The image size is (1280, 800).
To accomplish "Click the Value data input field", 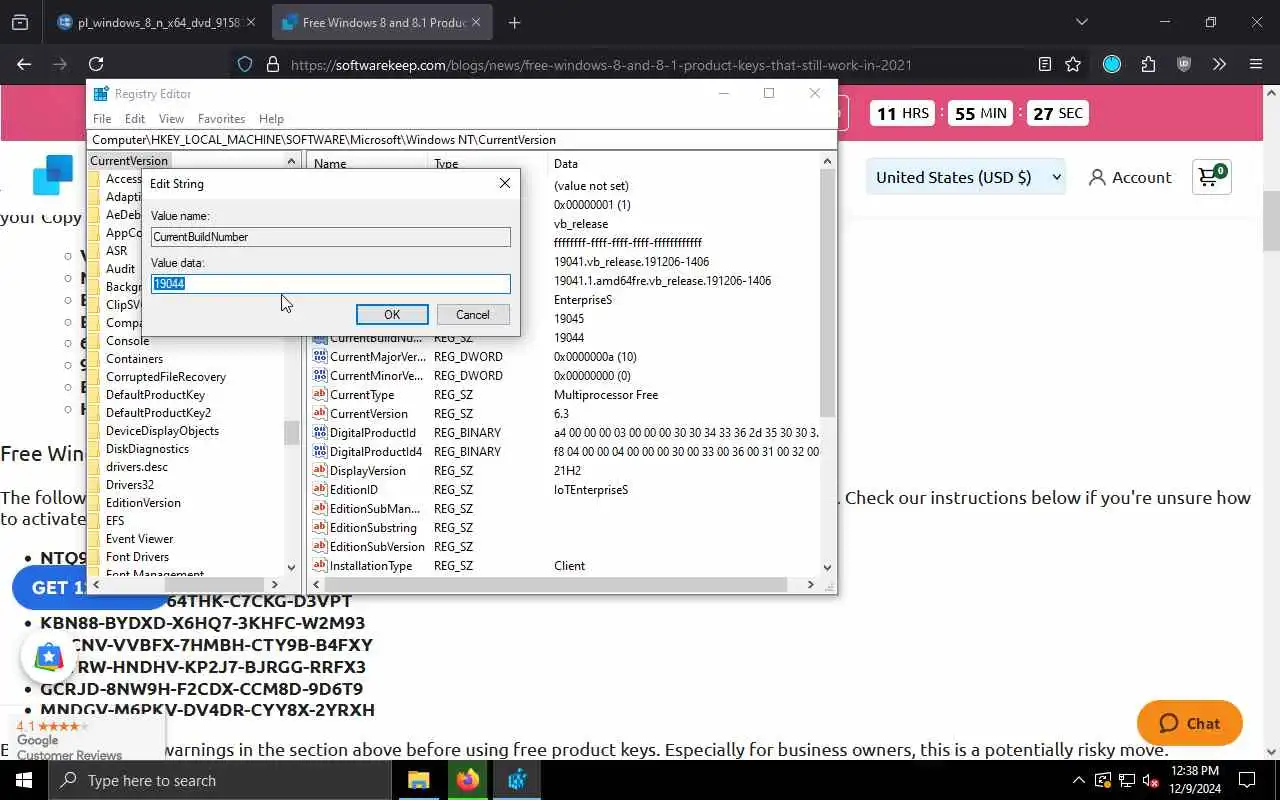I will 331,284.
